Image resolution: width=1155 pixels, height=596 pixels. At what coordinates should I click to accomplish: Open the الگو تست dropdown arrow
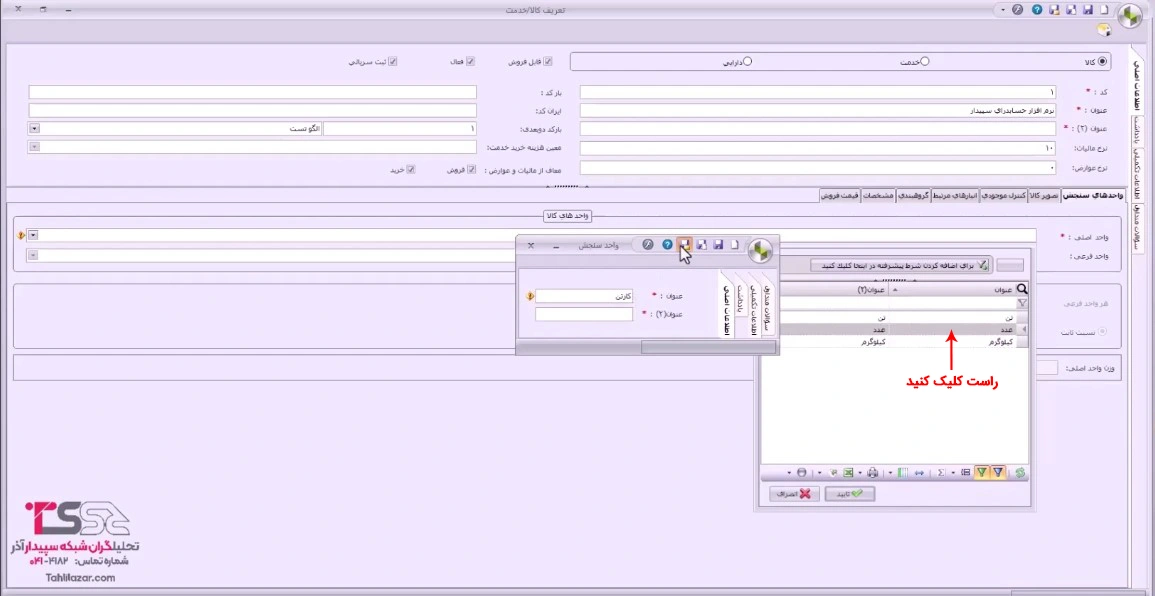click(x=34, y=129)
